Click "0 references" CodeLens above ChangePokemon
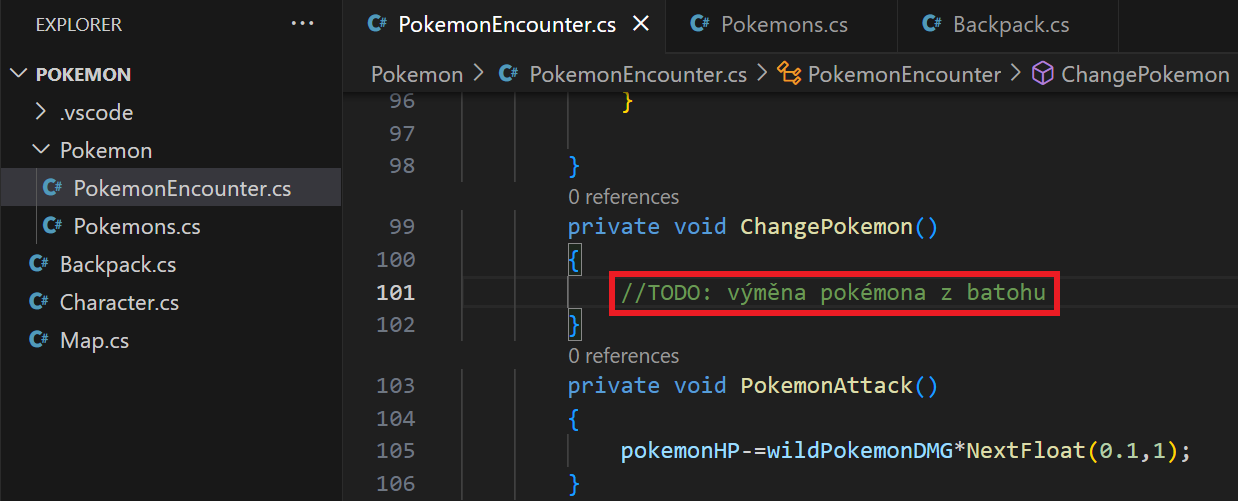The image size is (1238, 501). (623, 197)
